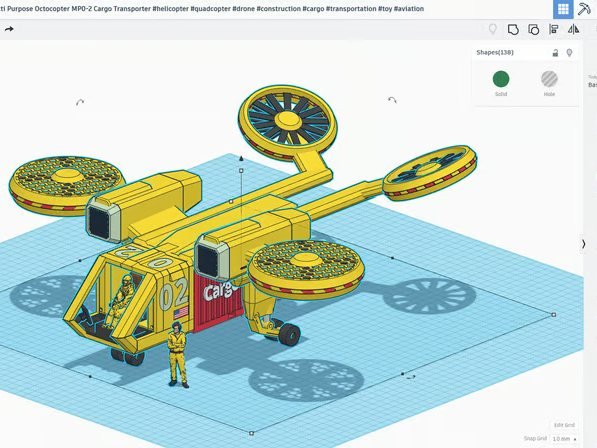Open the Snap Grid 1.0 mm dropdown

click(x=564, y=439)
